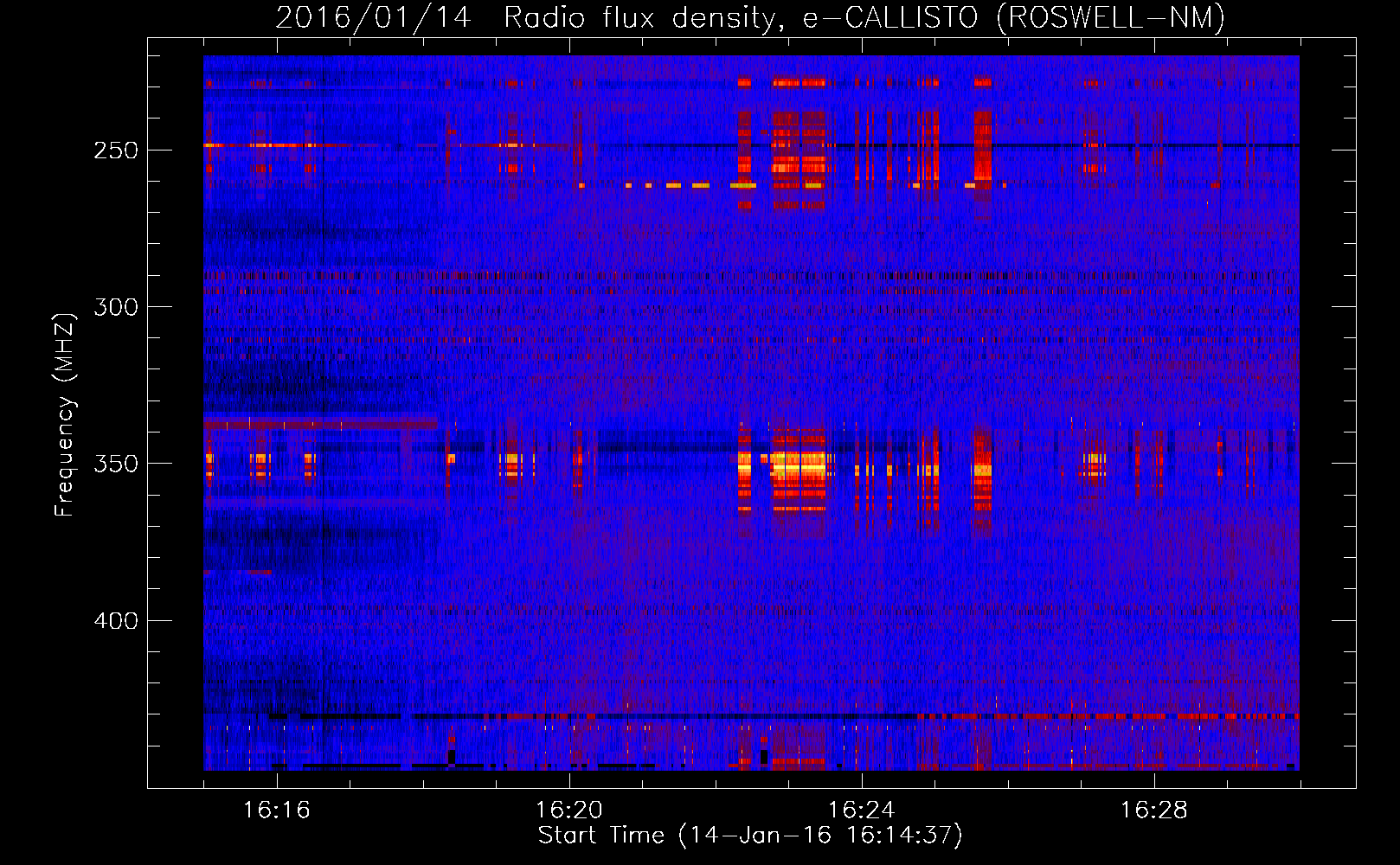The width and height of the screenshot is (1400, 865).
Task: Click the 350 frequency tick label
Action: click(x=115, y=464)
